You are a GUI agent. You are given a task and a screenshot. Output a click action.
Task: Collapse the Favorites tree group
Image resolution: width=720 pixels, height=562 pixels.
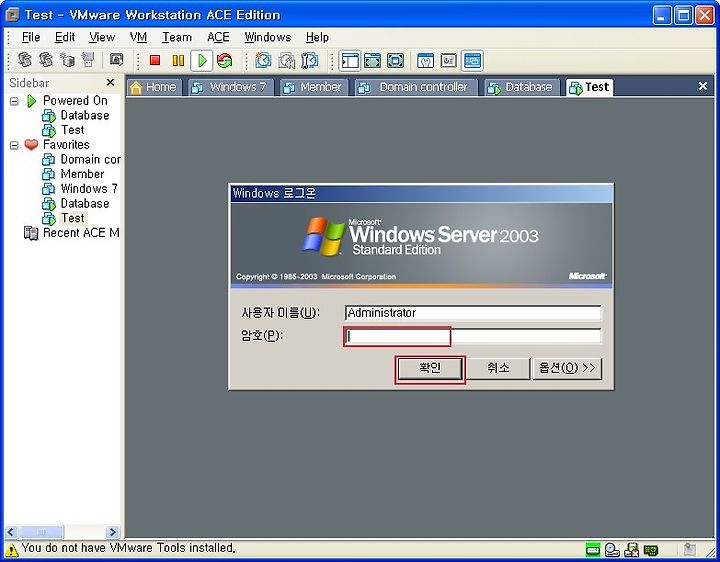pyautogui.click(x=14, y=145)
